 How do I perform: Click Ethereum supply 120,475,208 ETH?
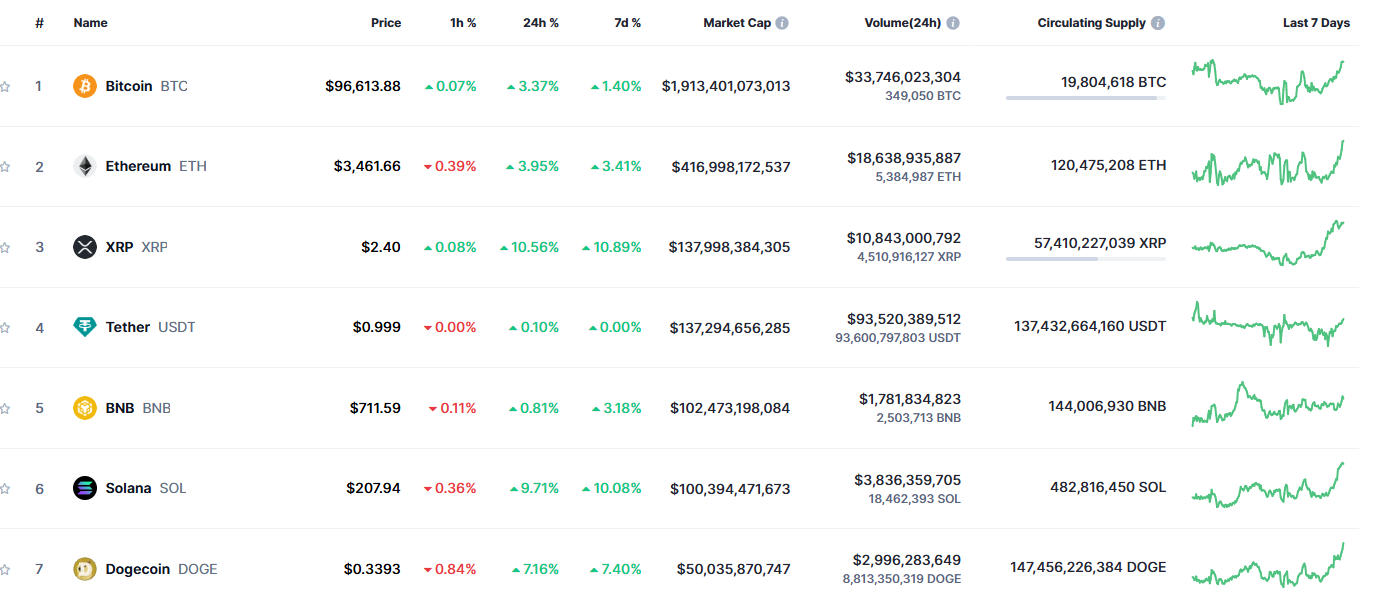click(x=1108, y=165)
